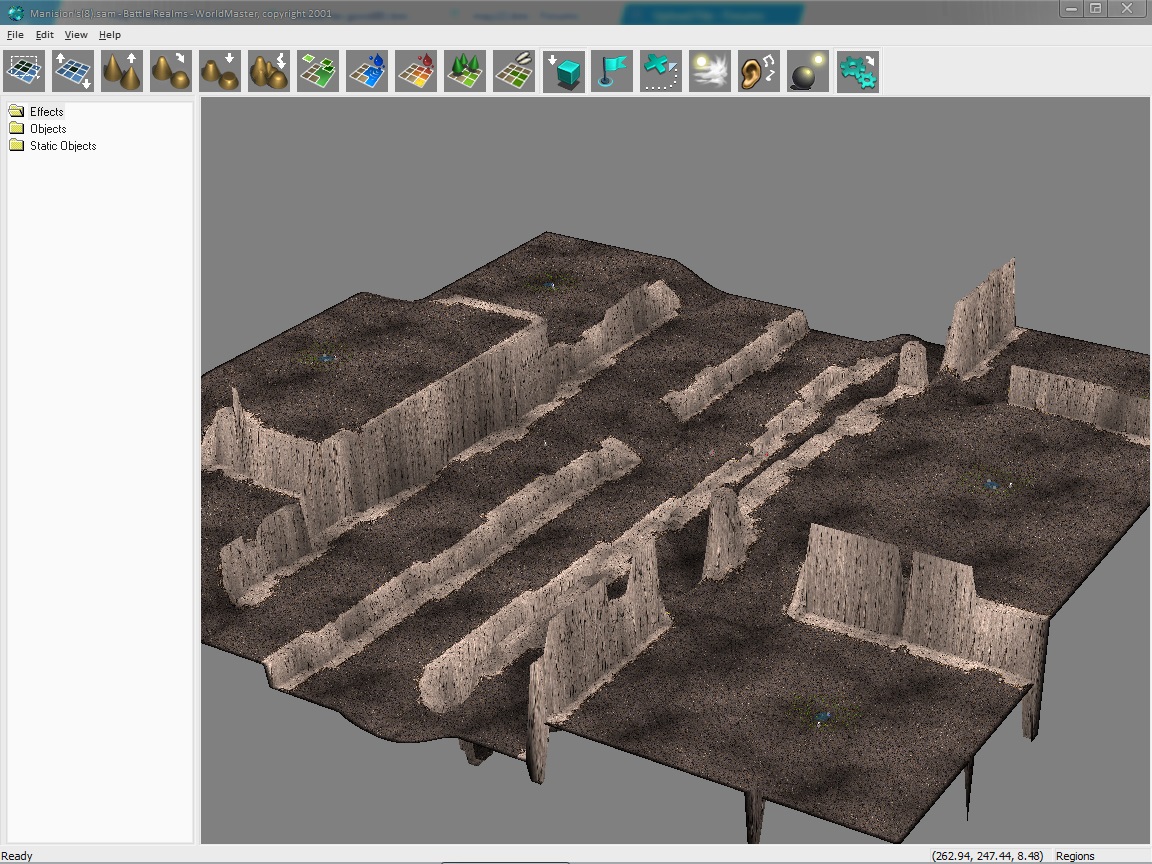Select the black sphere lighting tool
Image resolution: width=1152 pixels, height=864 pixels.
point(808,72)
